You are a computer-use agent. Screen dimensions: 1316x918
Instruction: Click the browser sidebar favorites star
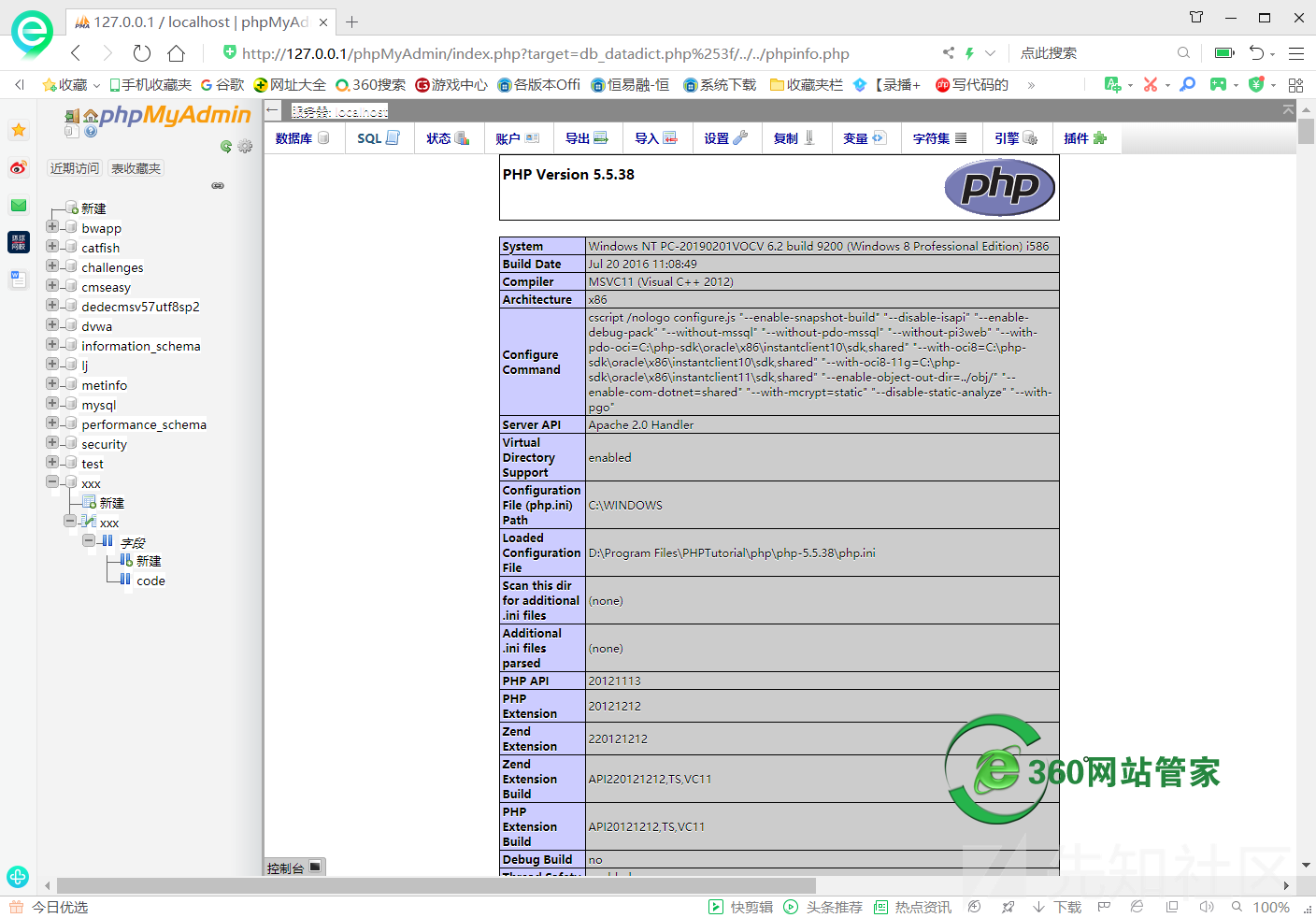tap(19, 130)
